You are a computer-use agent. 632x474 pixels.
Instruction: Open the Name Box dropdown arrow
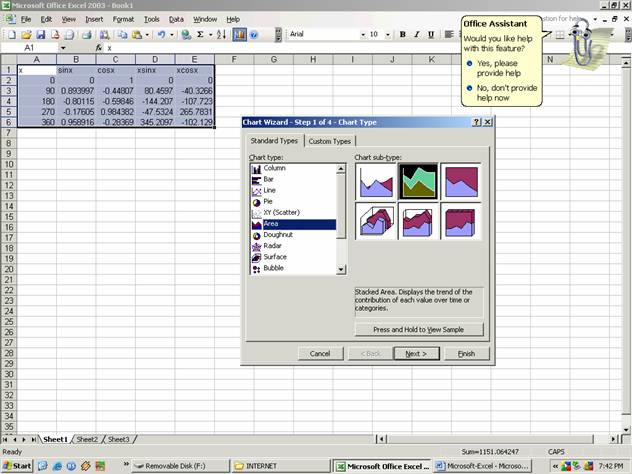[x=63, y=48]
